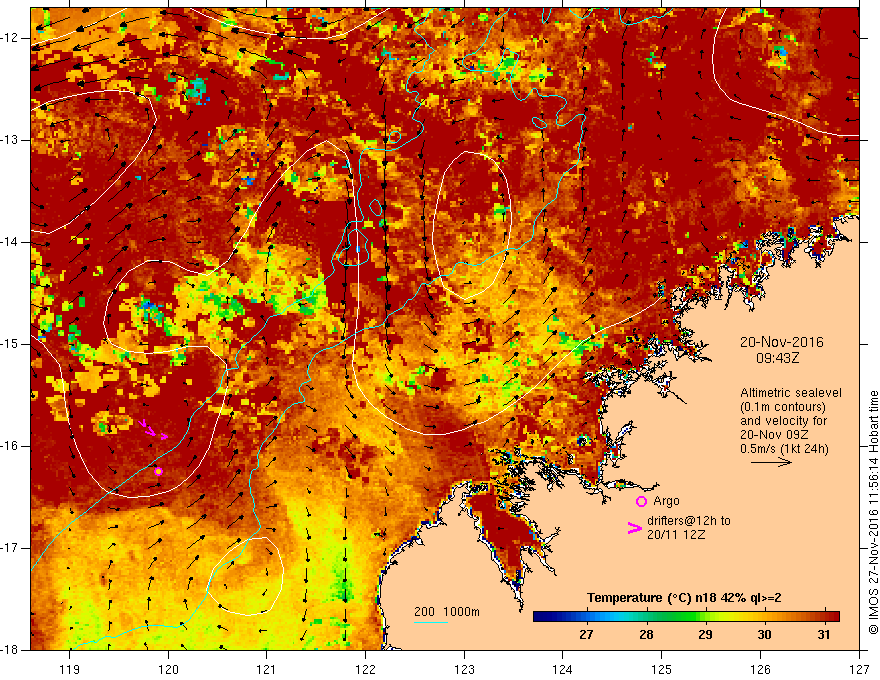The image size is (880, 680).
Task: Click the 'drifters@12h to' legend text
Action: coord(689,521)
